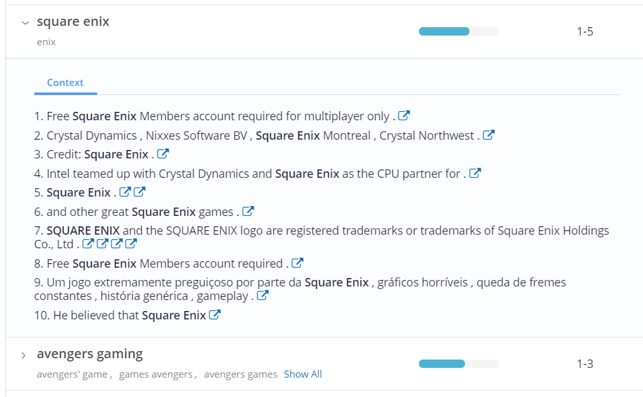This screenshot has width=643, height=397.
Task: Open link after 'He believed that Square Enix'
Action: pos(214,315)
